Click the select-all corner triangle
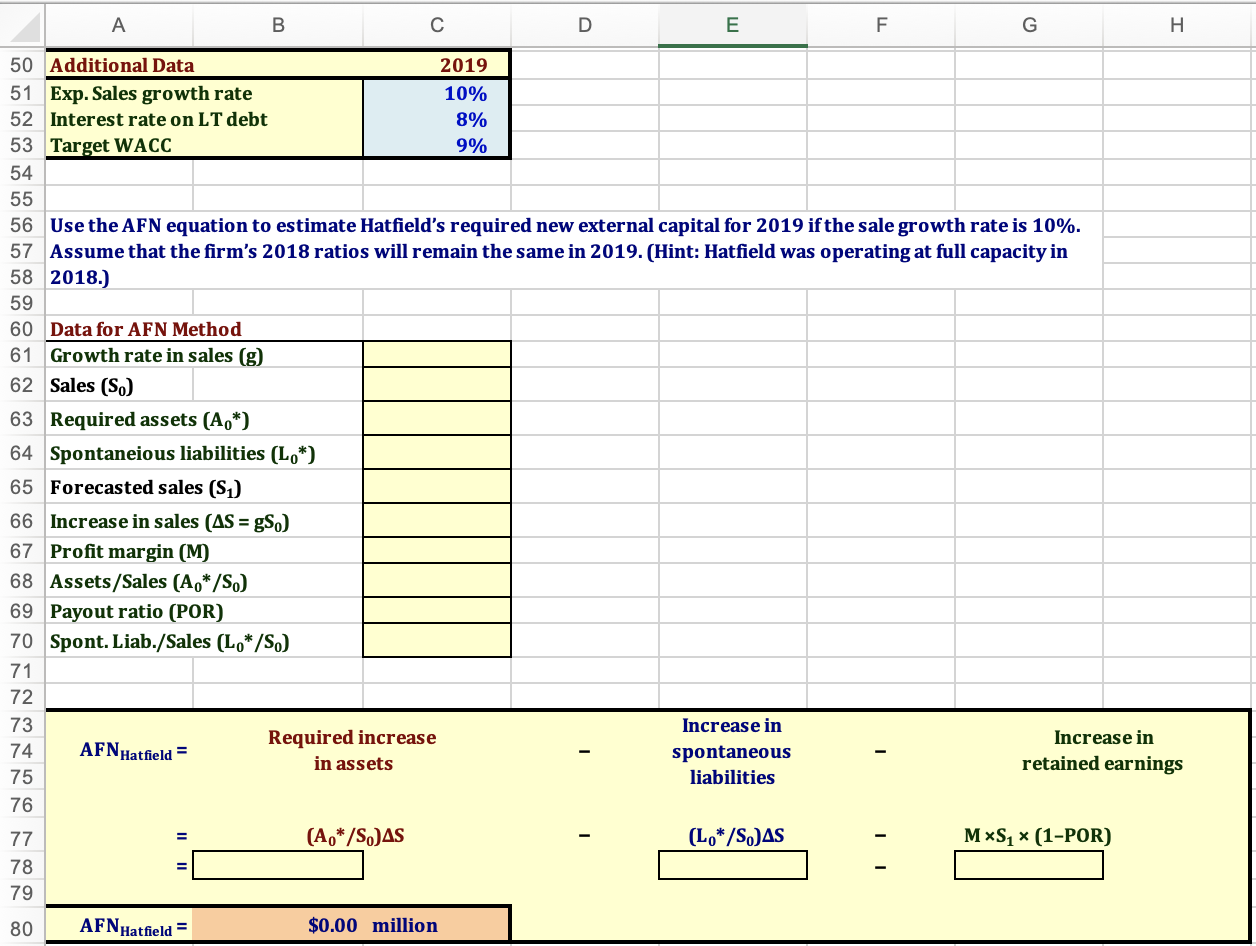 pyautogui.click(x=23, y=25)
